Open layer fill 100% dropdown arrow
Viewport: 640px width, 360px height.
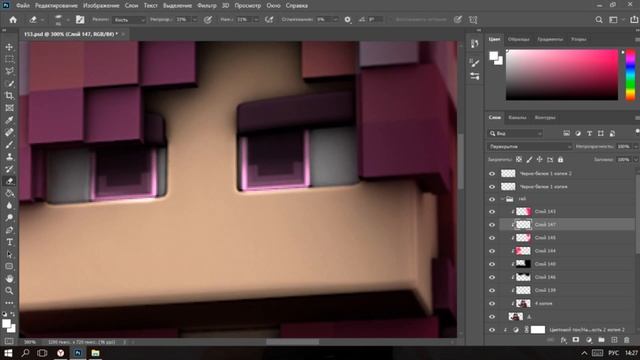point(636,160)
